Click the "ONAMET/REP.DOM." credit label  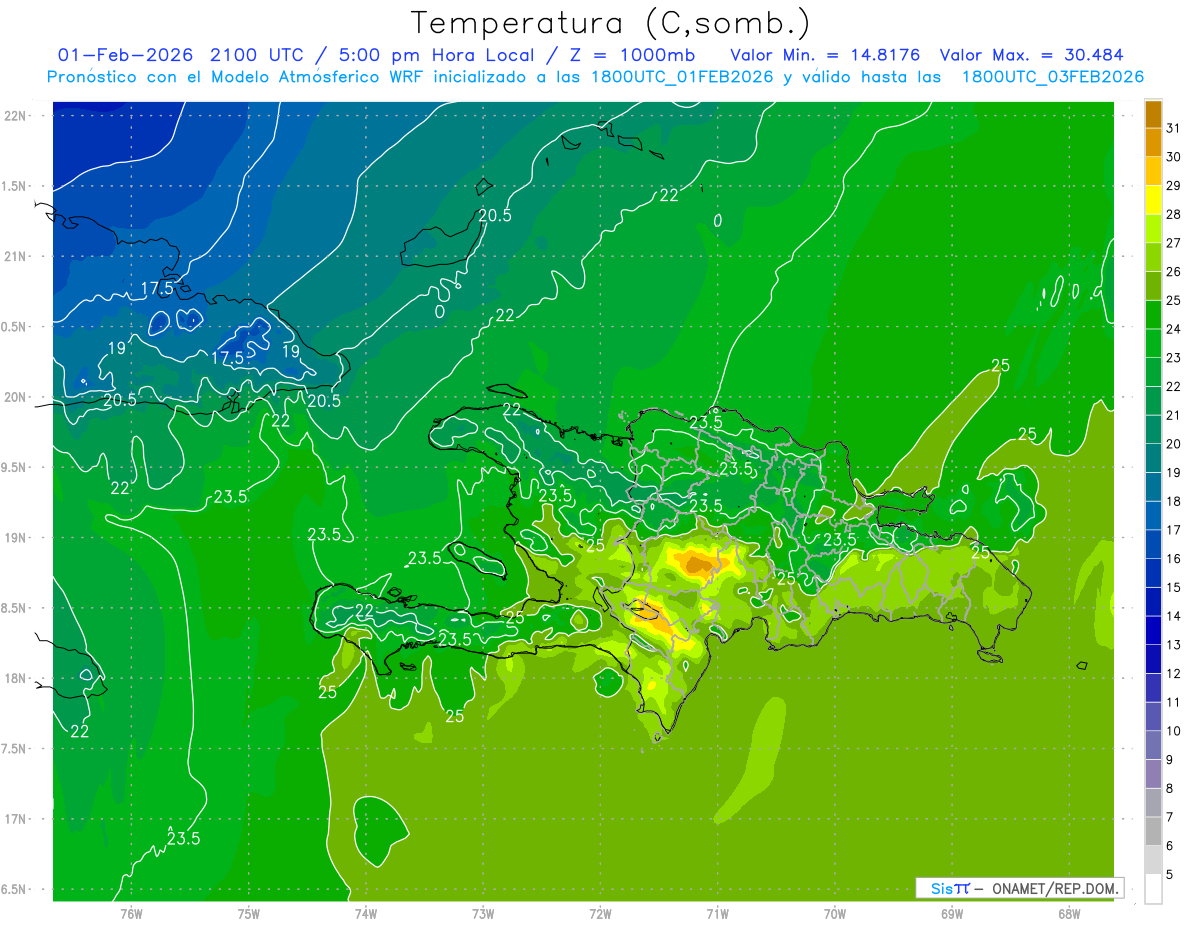1056,888
